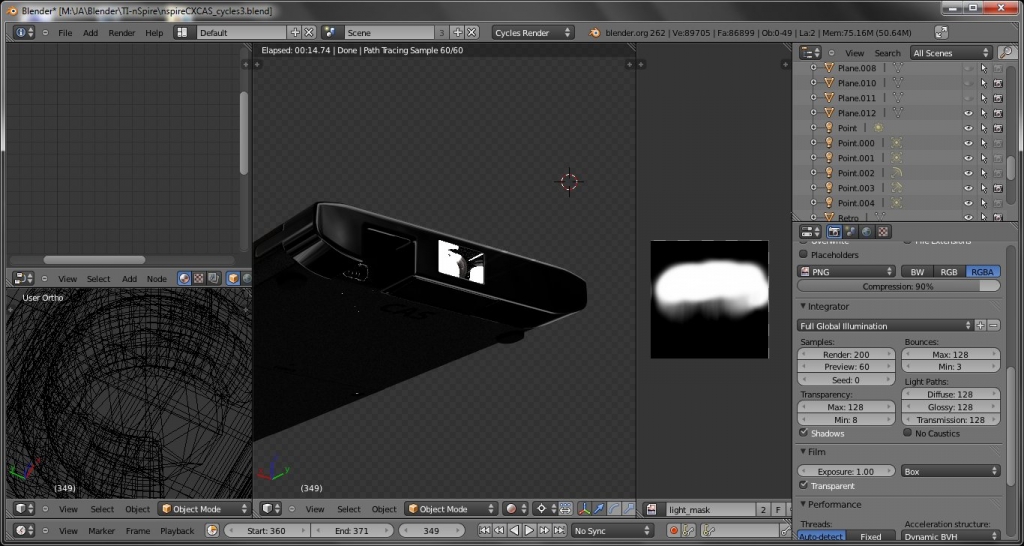Open the File menu
1024x546 pixels.
click(x=65, y=33)
